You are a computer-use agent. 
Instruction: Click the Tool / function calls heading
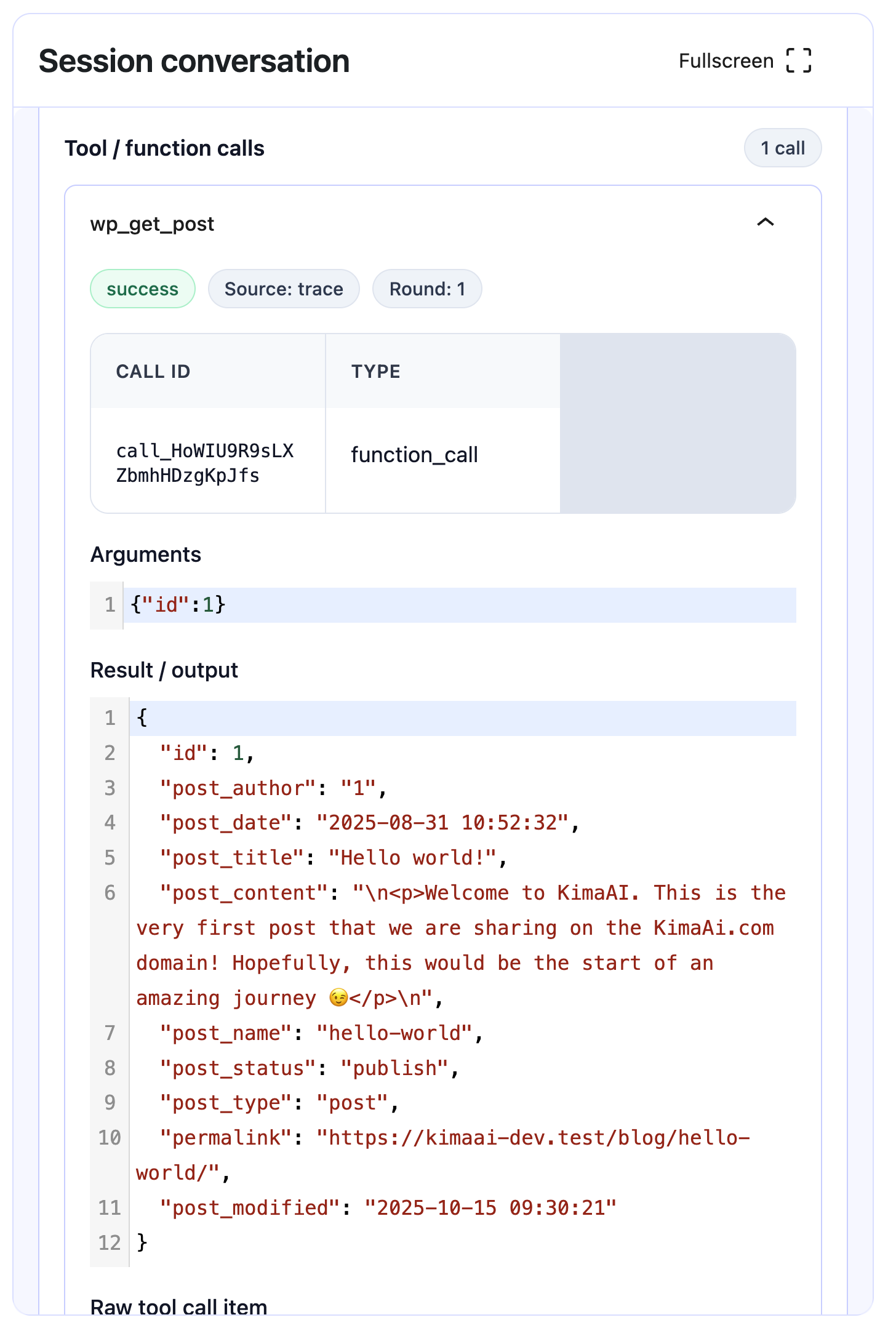tap(164, 148)
